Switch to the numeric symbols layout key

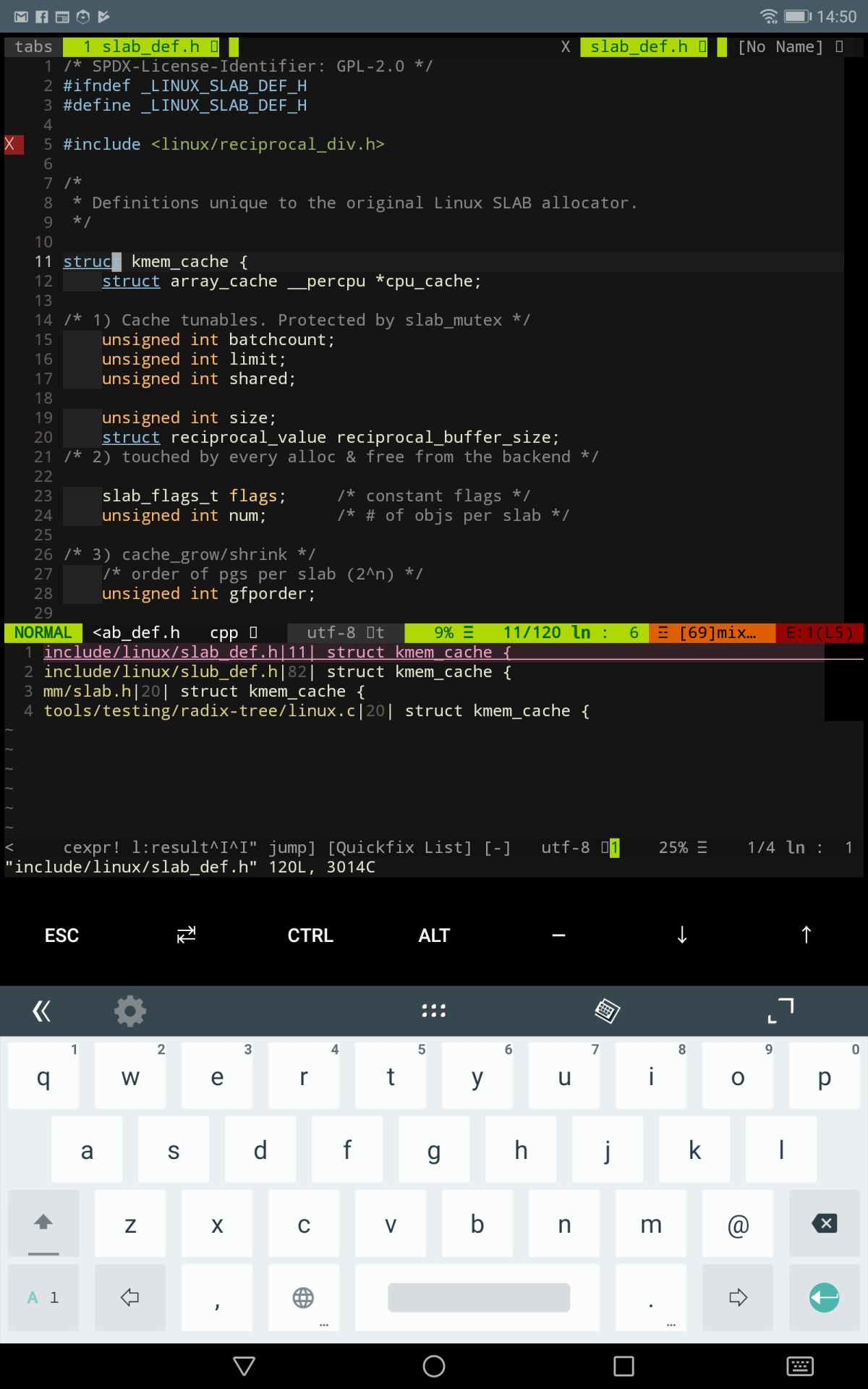(x=43, y=1297)
